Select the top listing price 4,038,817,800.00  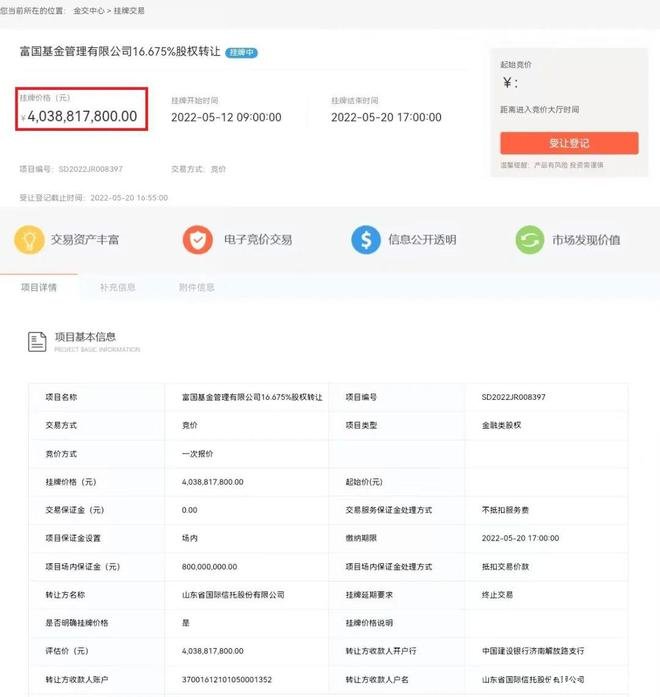82,116
